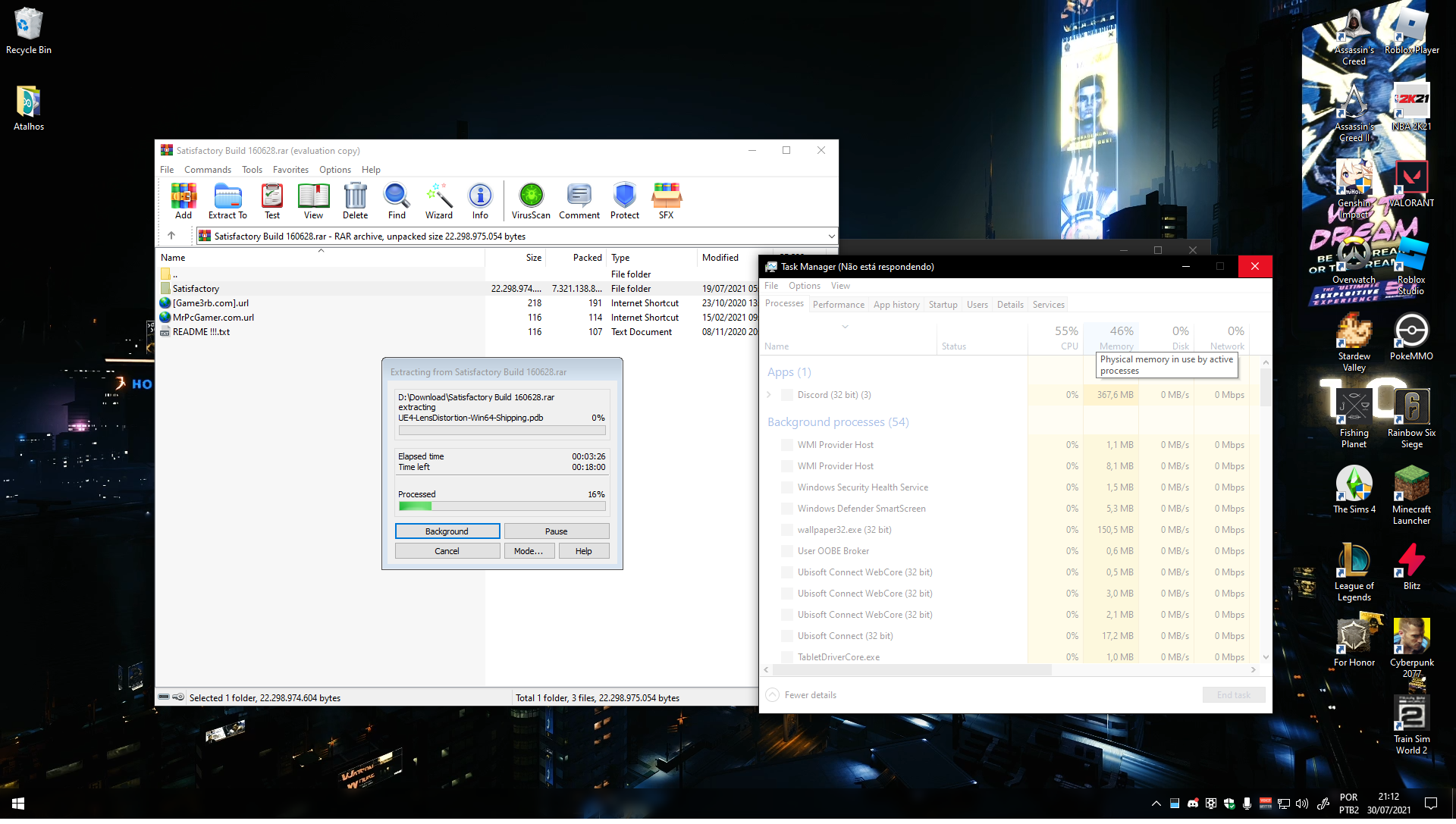Click the current file progress bar
The height and width of the screenshot is (824, 1456).
[x=502, y=431]
